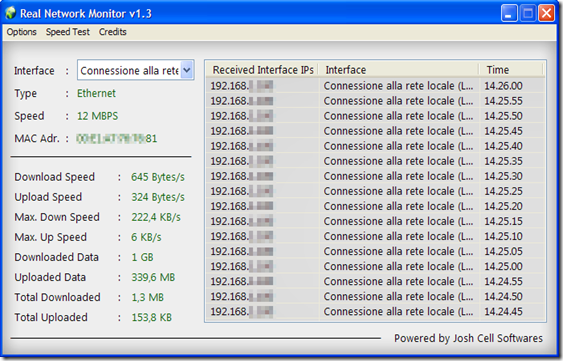Select the row with time 14.24.50
This screenshot has height=361, width=563.
375,297
